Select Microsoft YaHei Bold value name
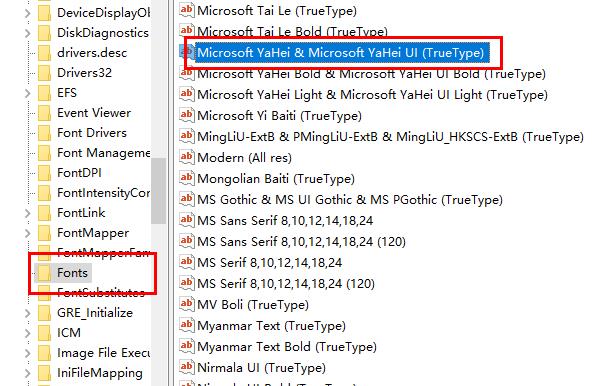 [371, 73]
